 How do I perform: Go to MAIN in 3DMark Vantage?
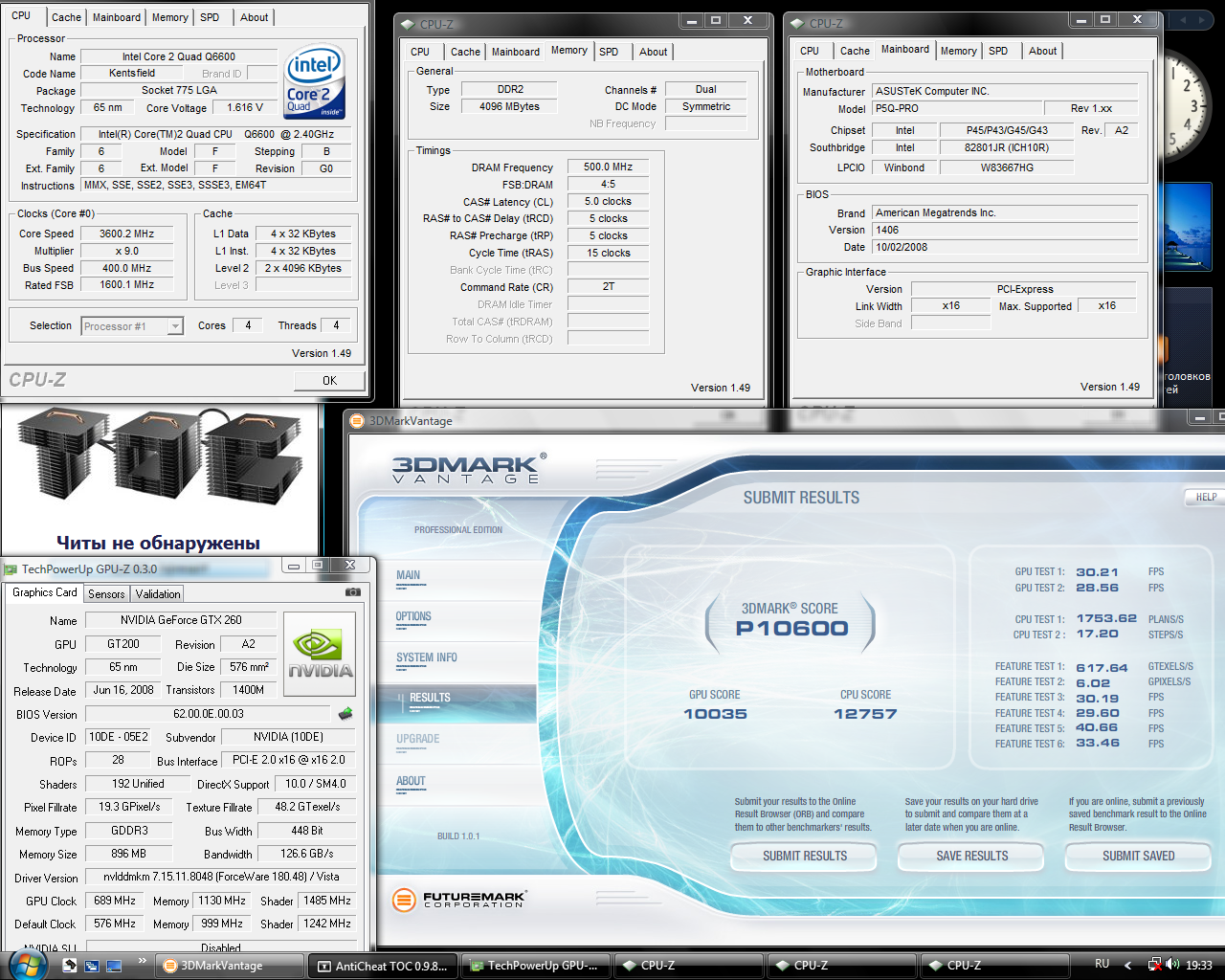pos(409,575)
